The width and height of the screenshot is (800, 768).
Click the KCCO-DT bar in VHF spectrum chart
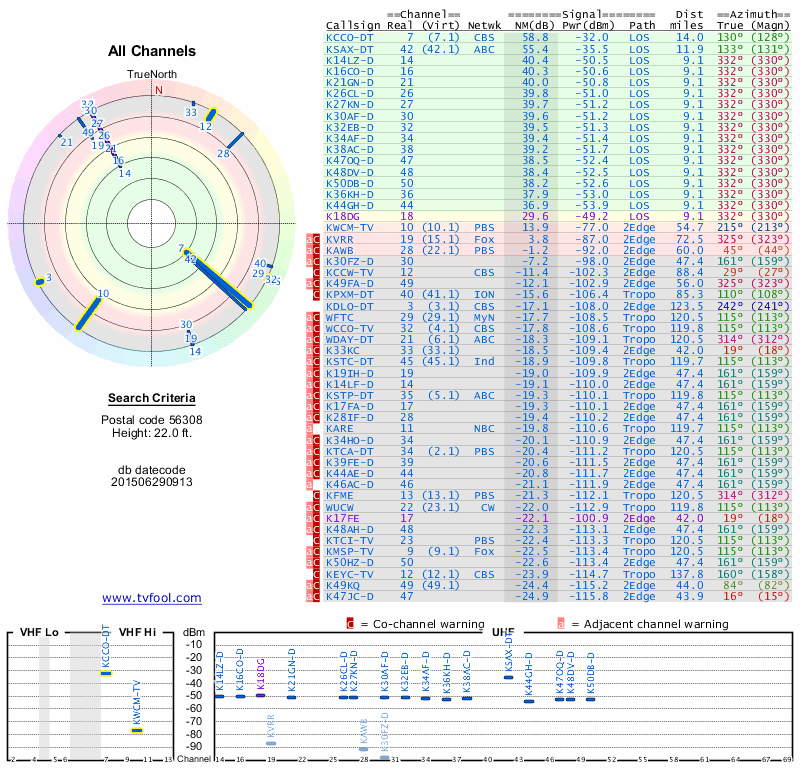point(106,673)
